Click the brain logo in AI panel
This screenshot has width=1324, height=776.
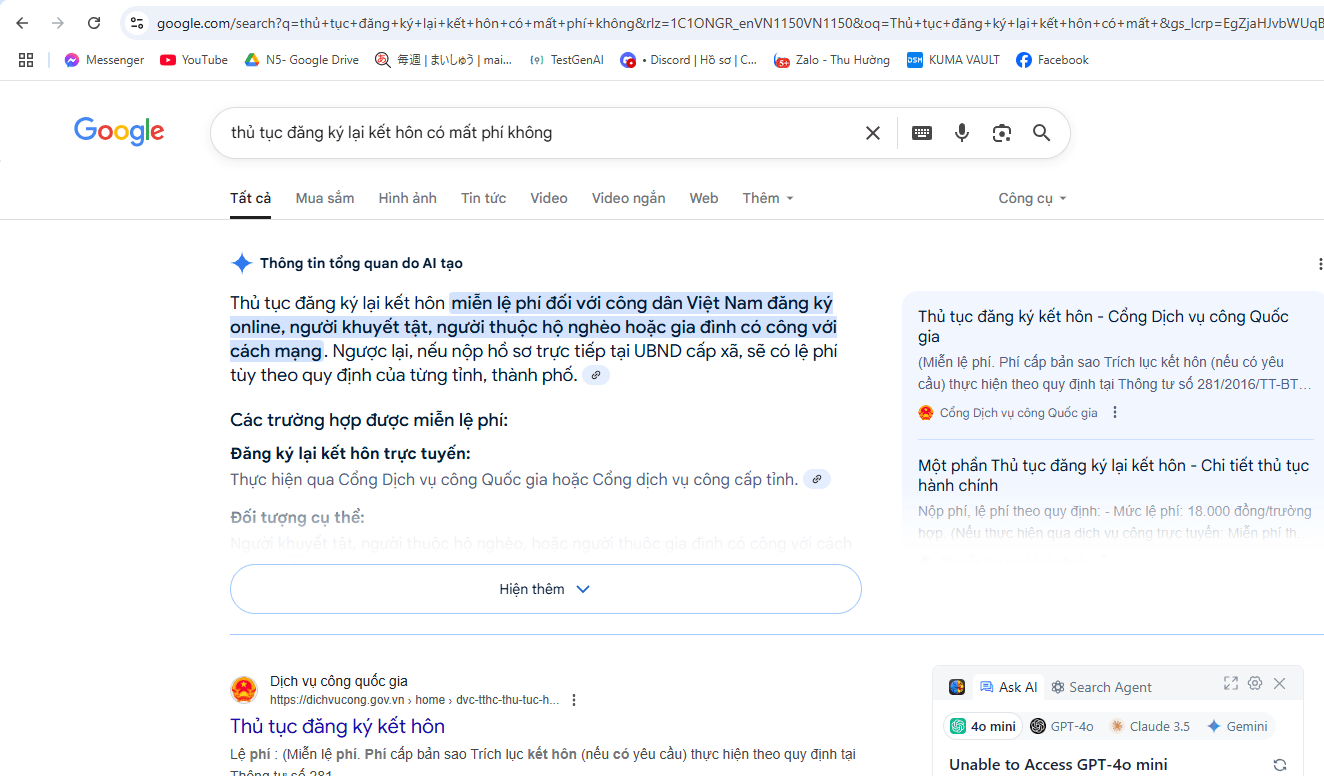point(957,687)
